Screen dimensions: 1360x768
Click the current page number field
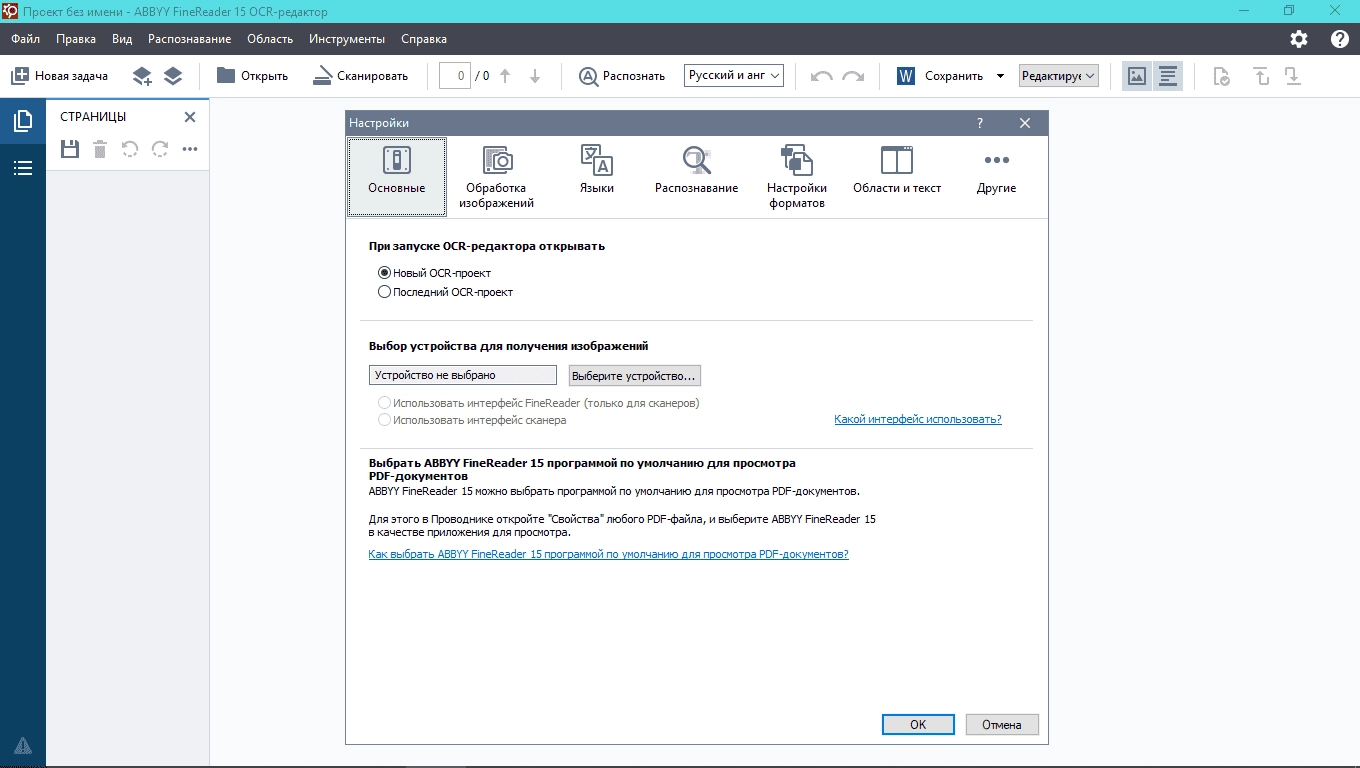455,76
